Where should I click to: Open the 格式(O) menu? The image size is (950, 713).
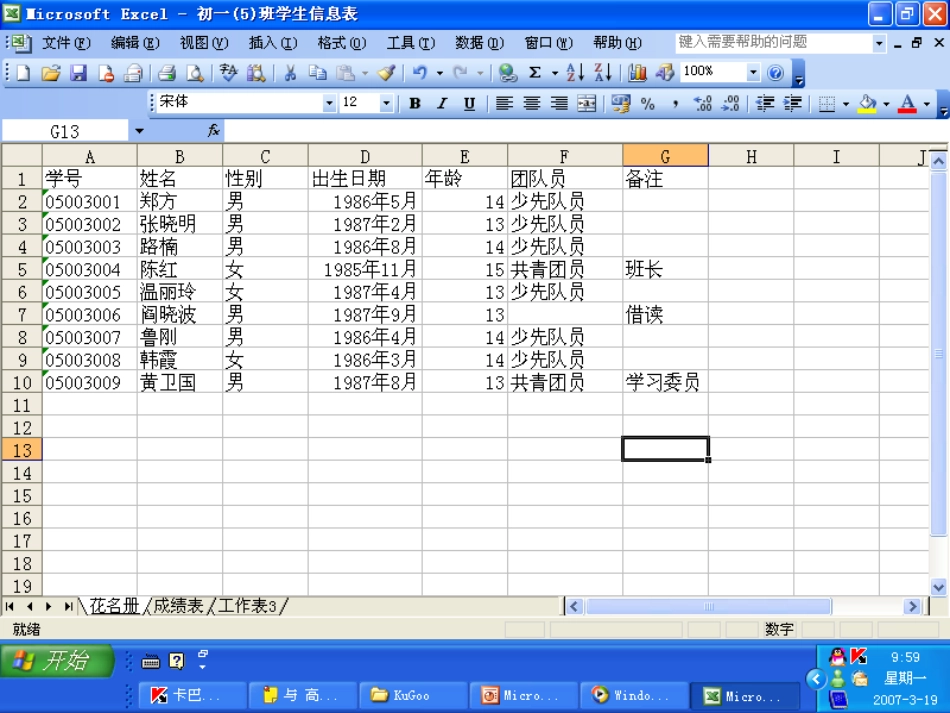point(342,43)
